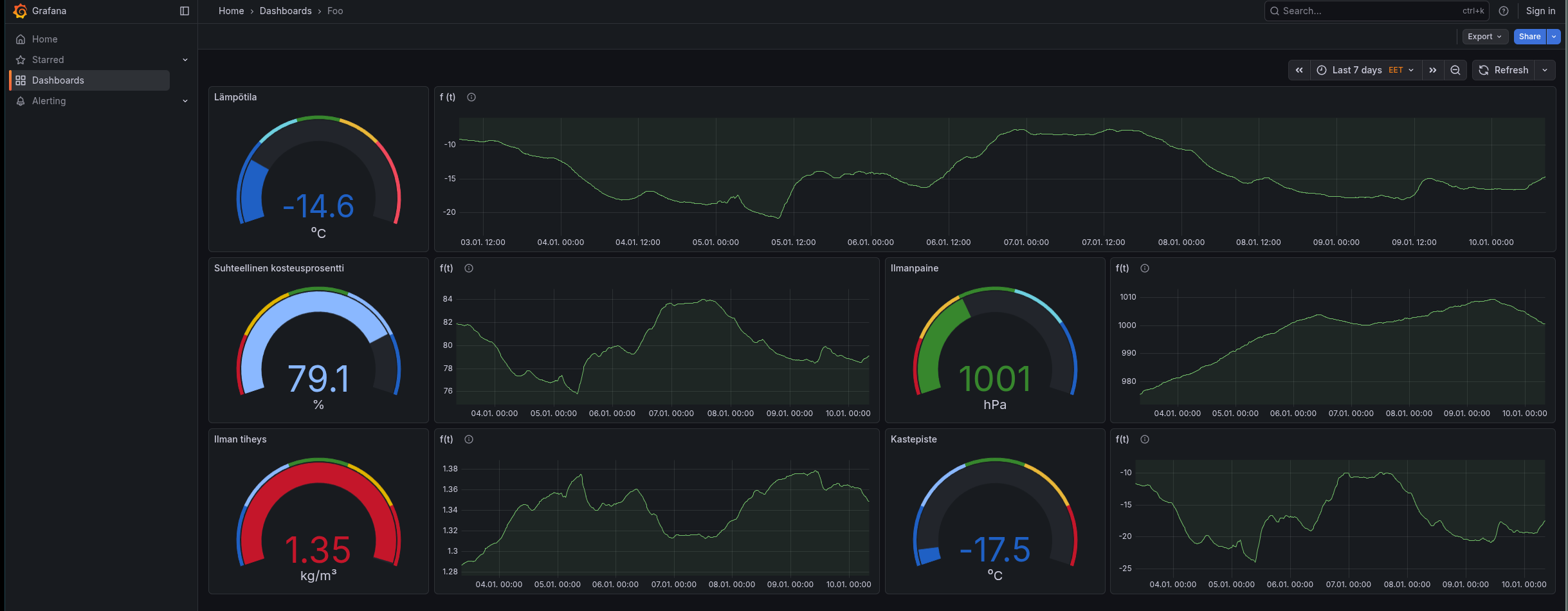Shift time range forward with double-right arrows
Screen dimensions: 1568x611
point(1433,70)
